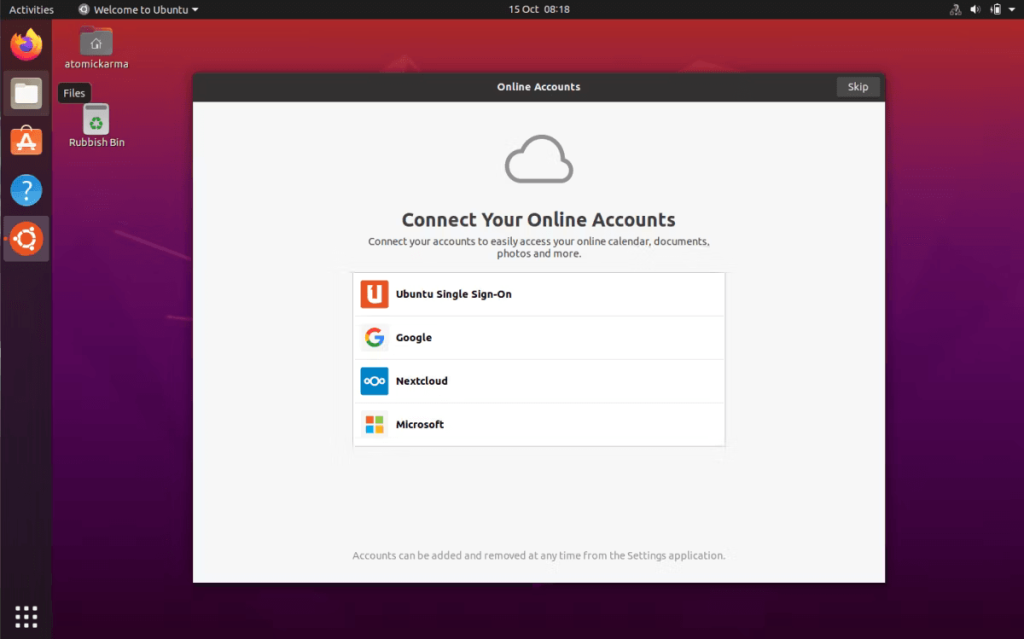
Task: Open the Rubbish Bin on the desktop
Action: click(95, 118)
